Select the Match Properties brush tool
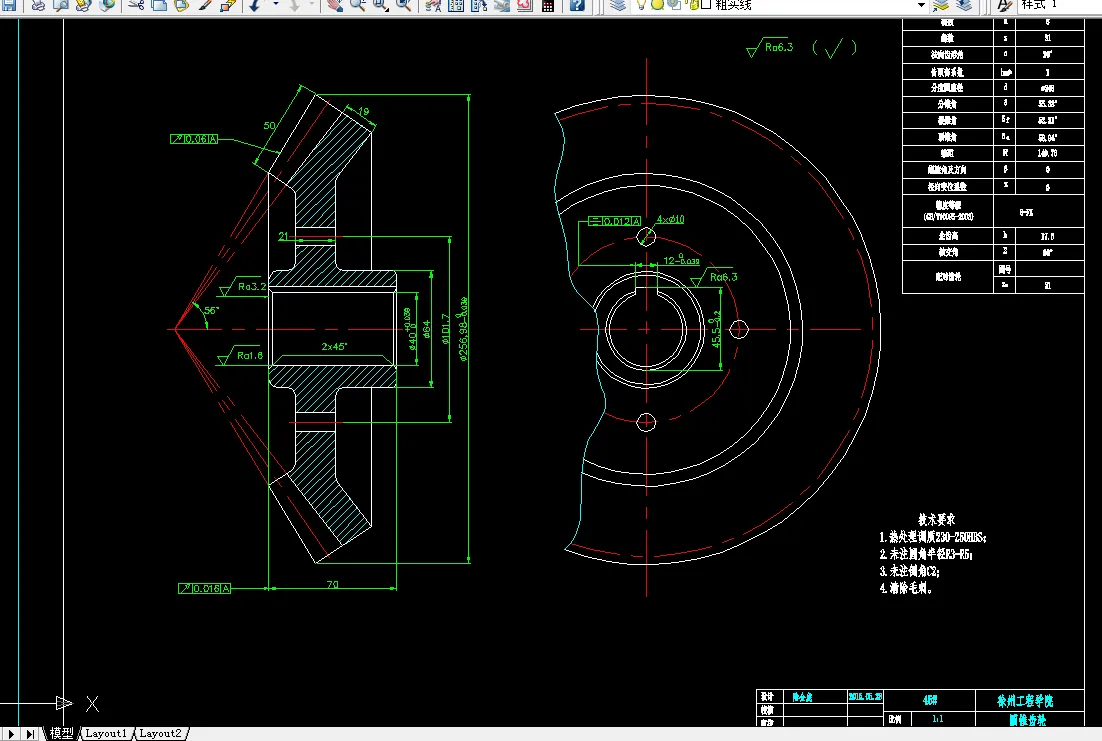1102x741 pixels. point(205,6)
